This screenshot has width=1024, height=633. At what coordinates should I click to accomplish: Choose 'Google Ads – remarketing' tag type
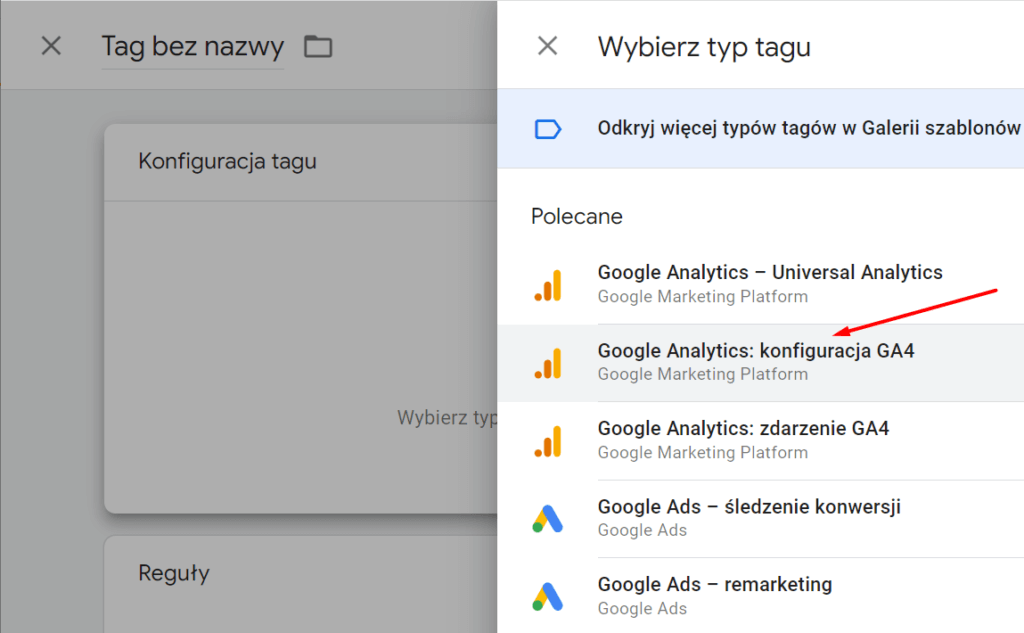pyautogui.click(x=761, y=596)
